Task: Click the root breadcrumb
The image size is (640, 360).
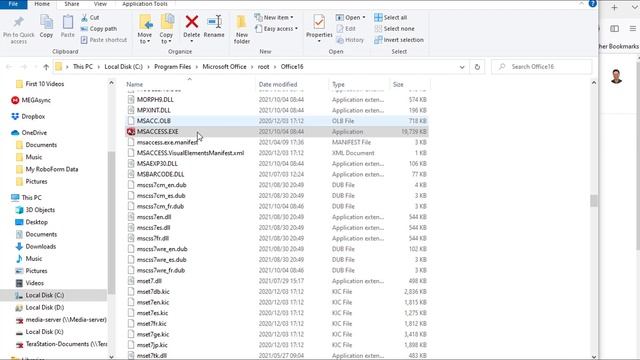Action: (x=263, y=67)
